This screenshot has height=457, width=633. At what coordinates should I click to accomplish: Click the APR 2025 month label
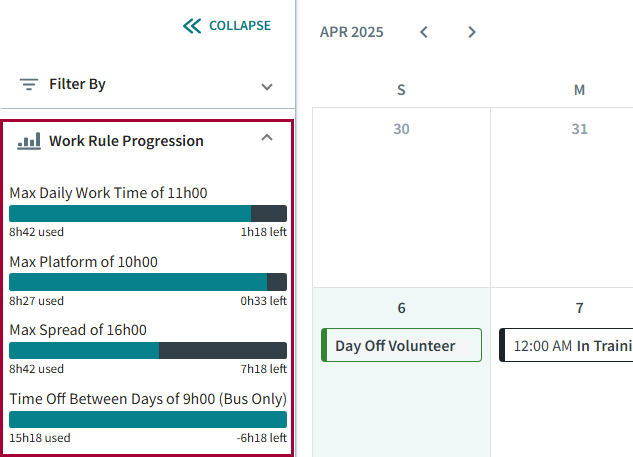(351, 32)
